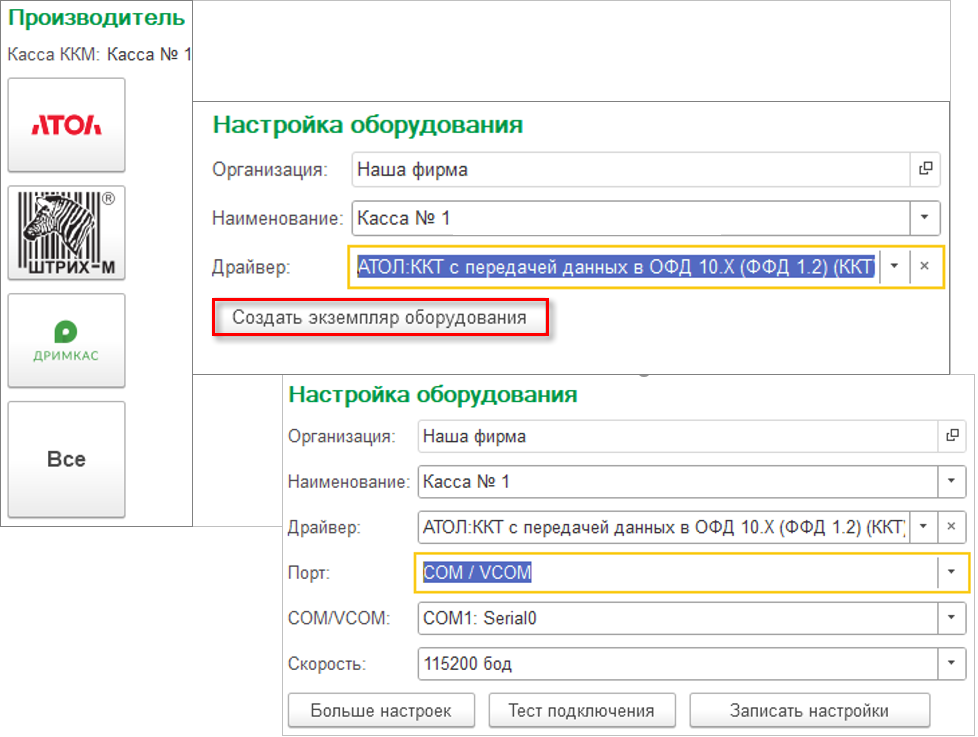
Task: Expand Наименование dropdown in lower form
Action: coord(951,481)
